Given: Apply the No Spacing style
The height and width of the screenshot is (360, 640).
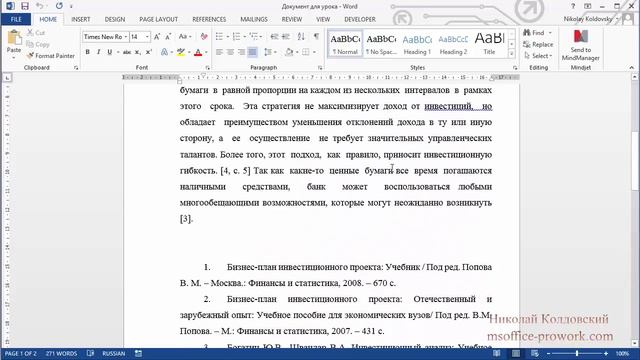Looking at the screenshot, I should (381, 44).
